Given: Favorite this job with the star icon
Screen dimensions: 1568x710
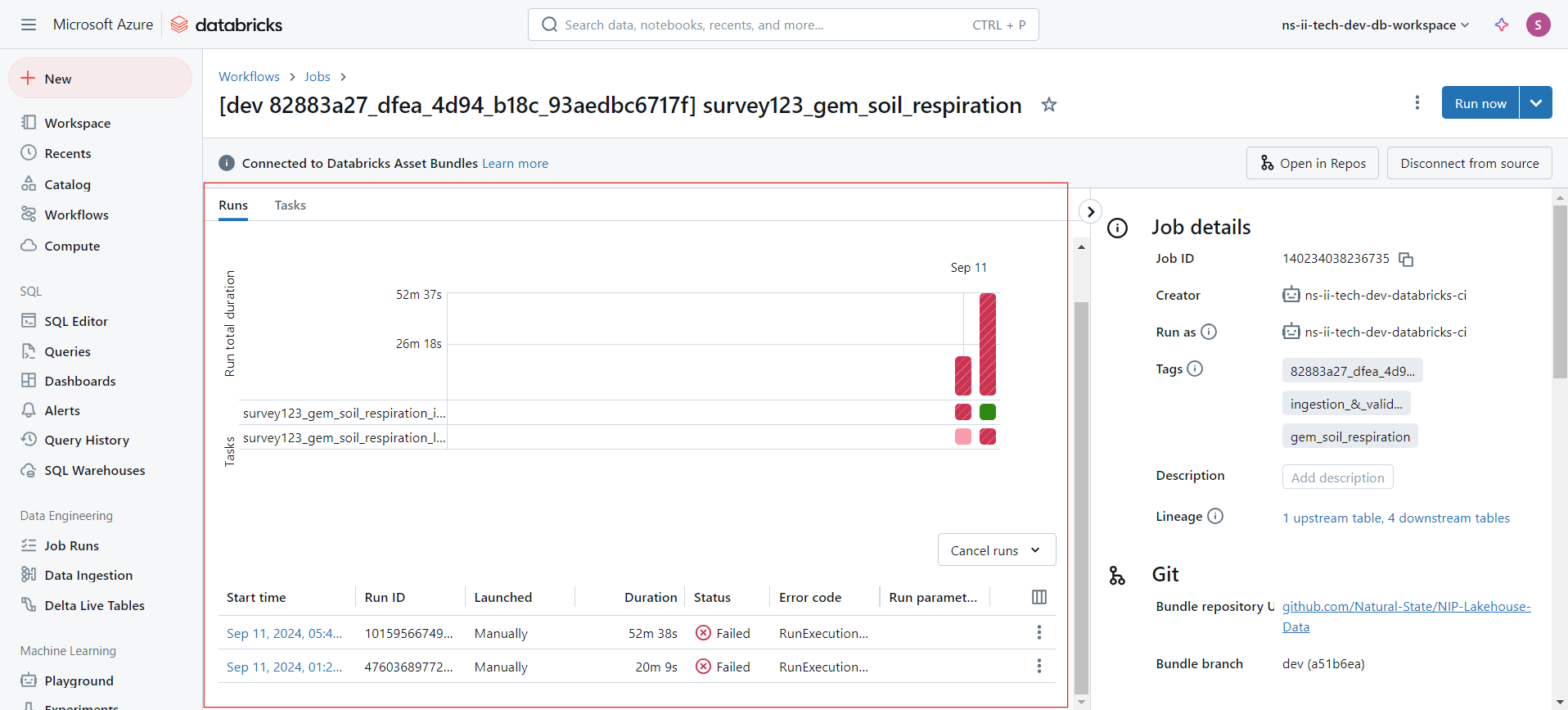Looking at the screenshot, I should 1049,105.
